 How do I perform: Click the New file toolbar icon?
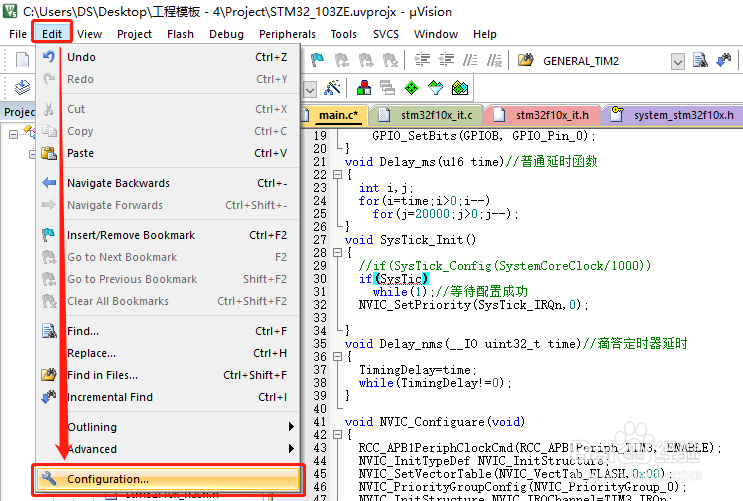[22, 60]
